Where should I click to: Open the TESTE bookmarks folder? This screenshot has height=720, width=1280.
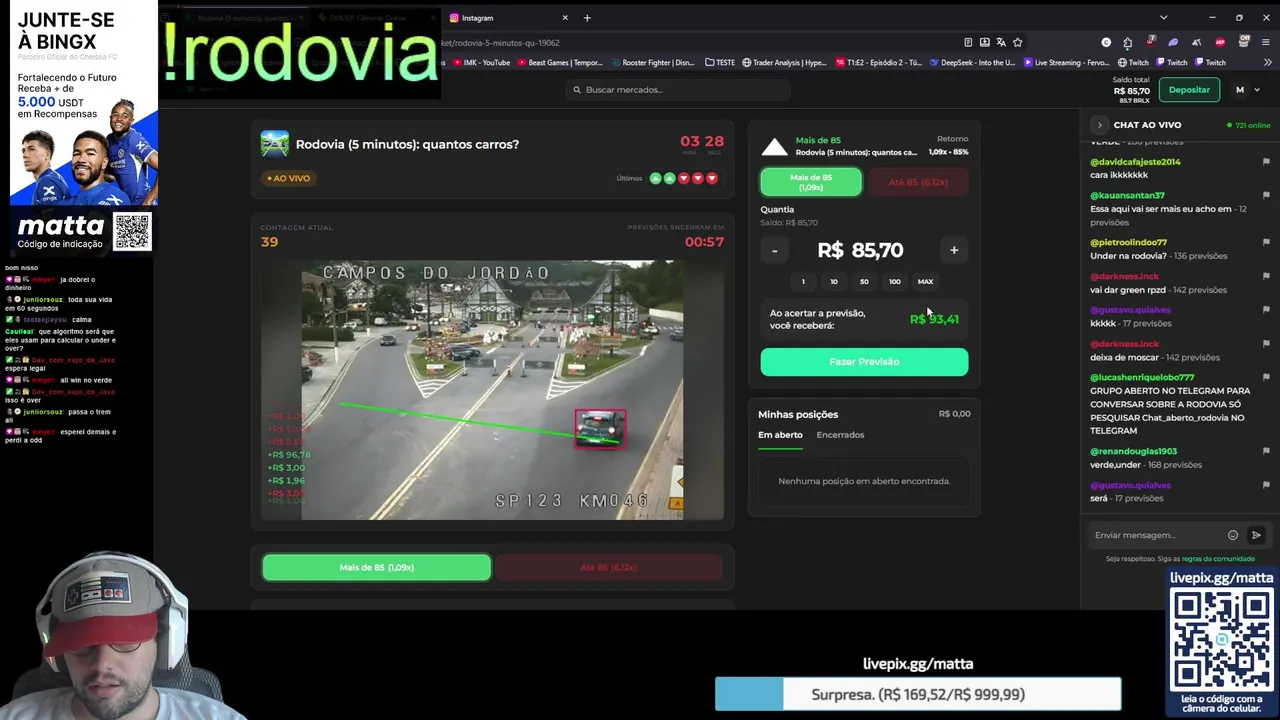click(x=720, y=63)
